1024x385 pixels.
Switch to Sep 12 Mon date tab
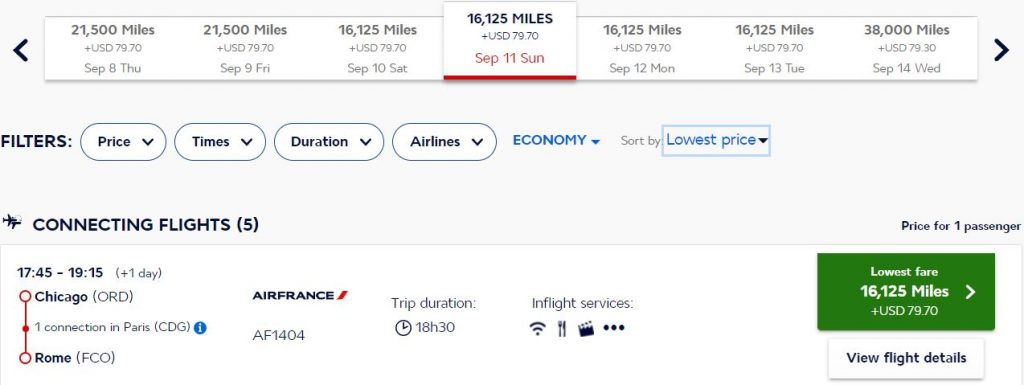click(x=642, y=49)
